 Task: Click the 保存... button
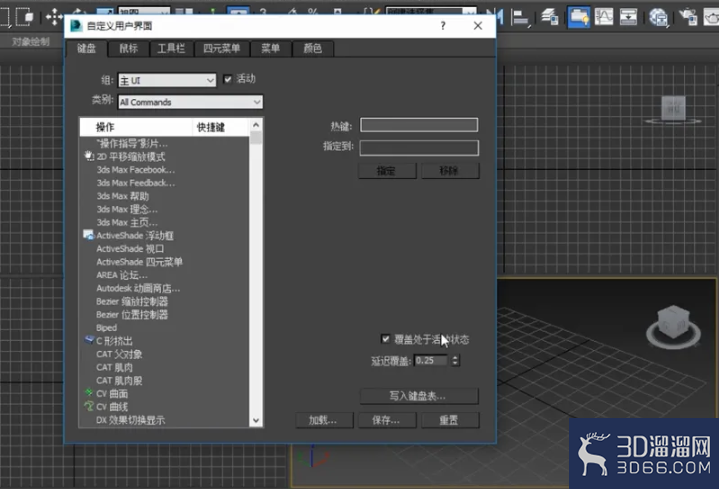[387, 420]
